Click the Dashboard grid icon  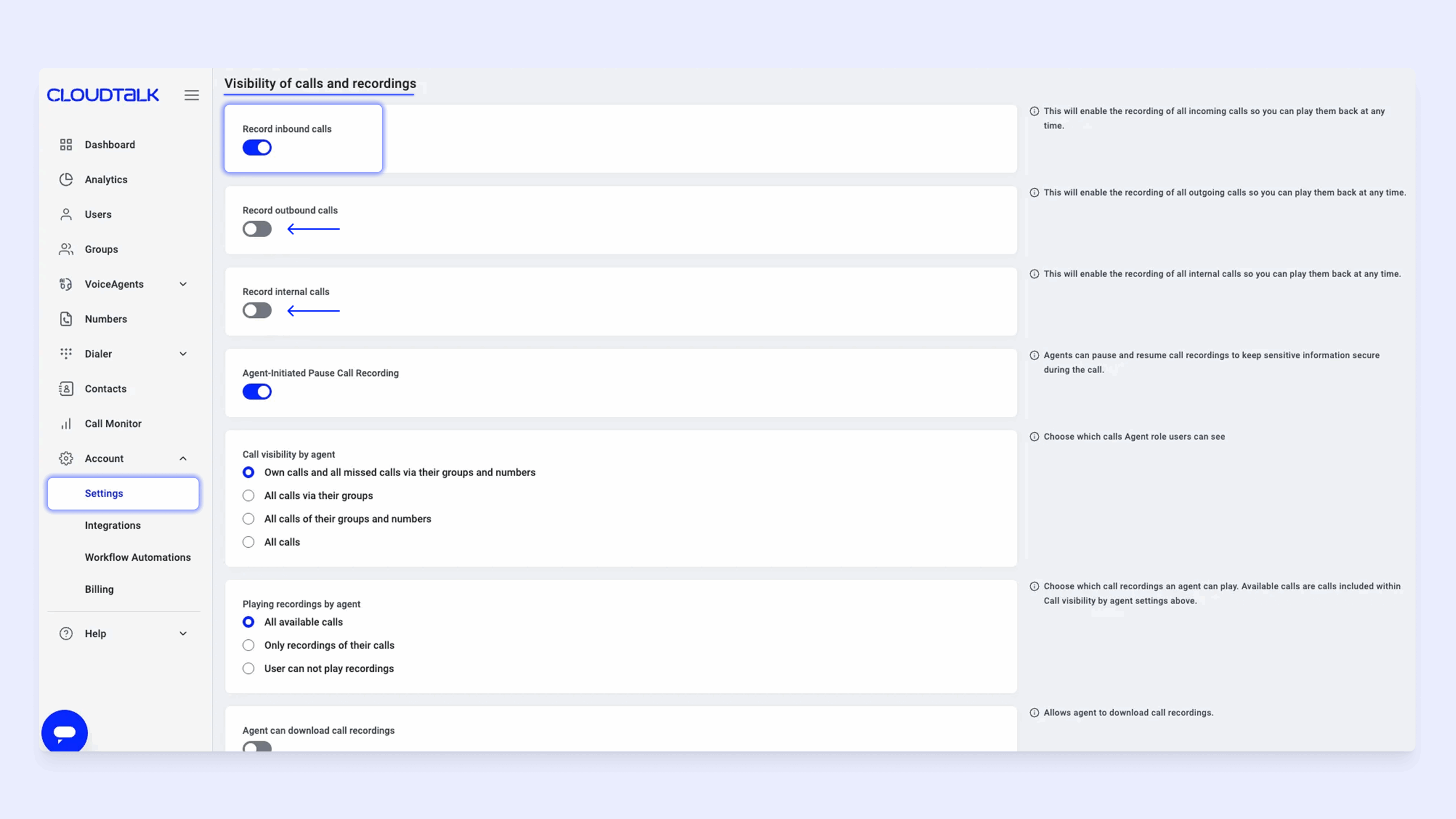pos(66,144)
